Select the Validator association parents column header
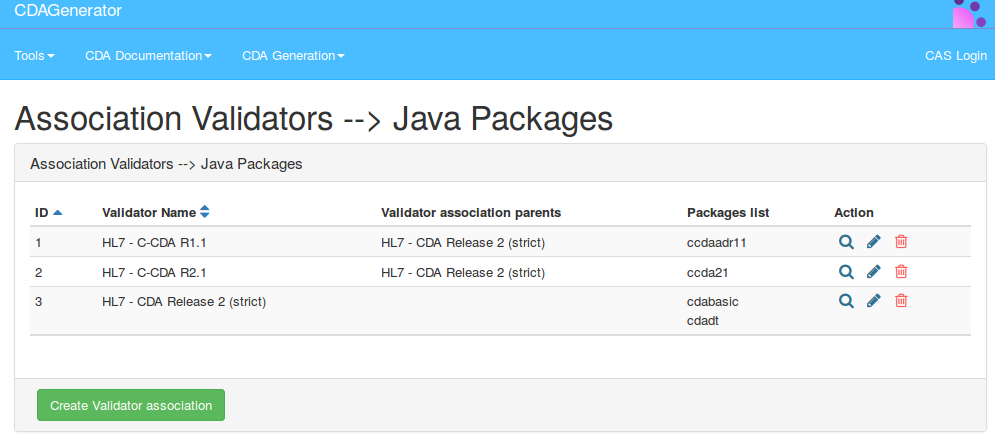The height and width of the screenshot is (447, 995). click(x=470, y=213)
